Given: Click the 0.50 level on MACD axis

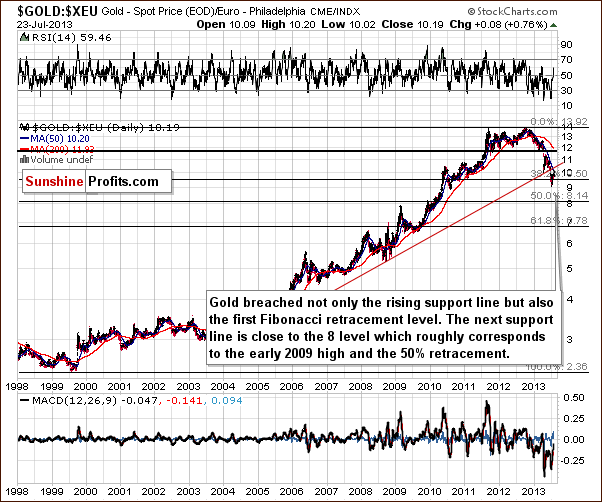Looking at the screenshot, I should tap(573, 398).
